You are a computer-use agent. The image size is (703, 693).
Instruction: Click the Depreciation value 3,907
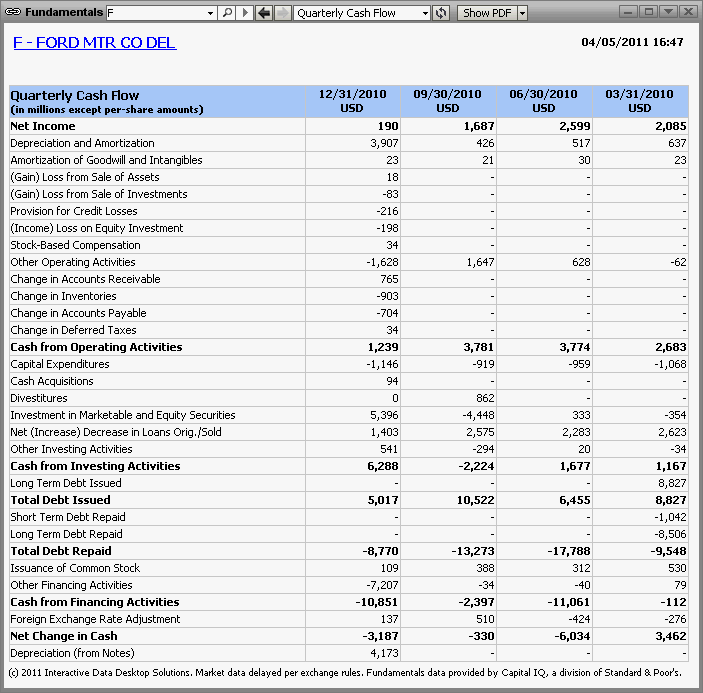pos(384,143)
